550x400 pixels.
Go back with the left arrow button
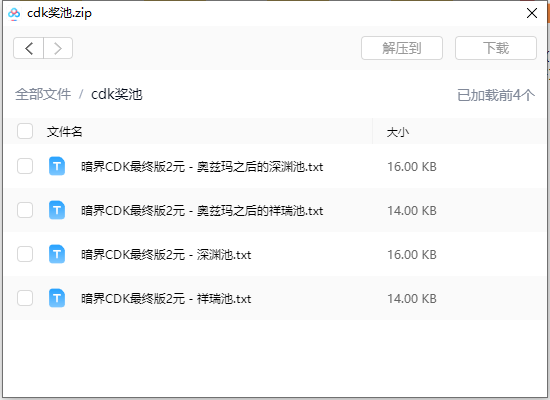click(x=29, y=48)
